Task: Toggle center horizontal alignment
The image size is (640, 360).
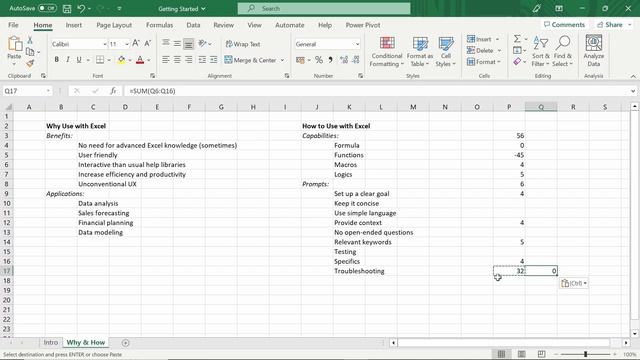Action: click(177, 60)
